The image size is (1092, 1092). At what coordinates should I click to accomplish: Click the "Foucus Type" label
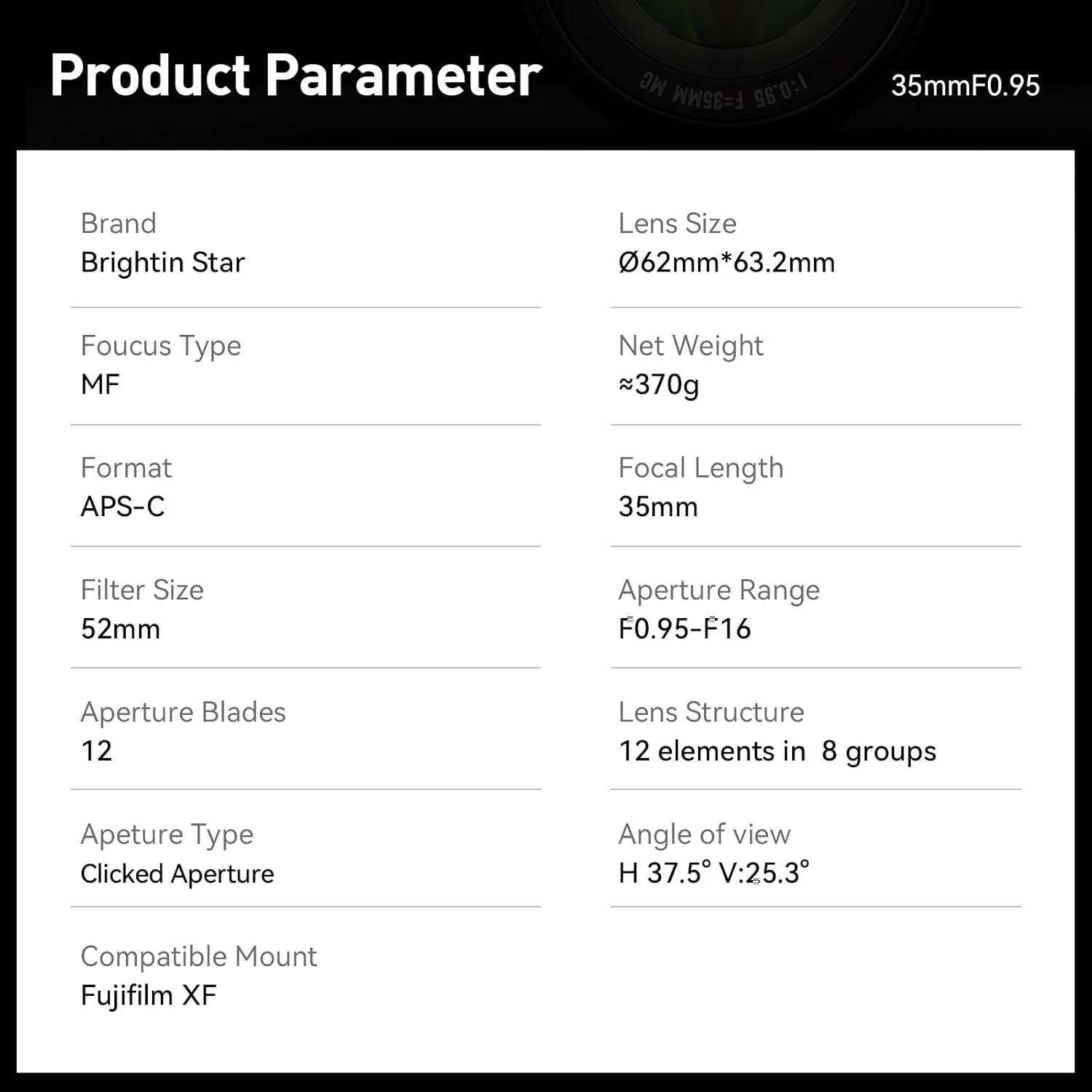tap(160, 346)
